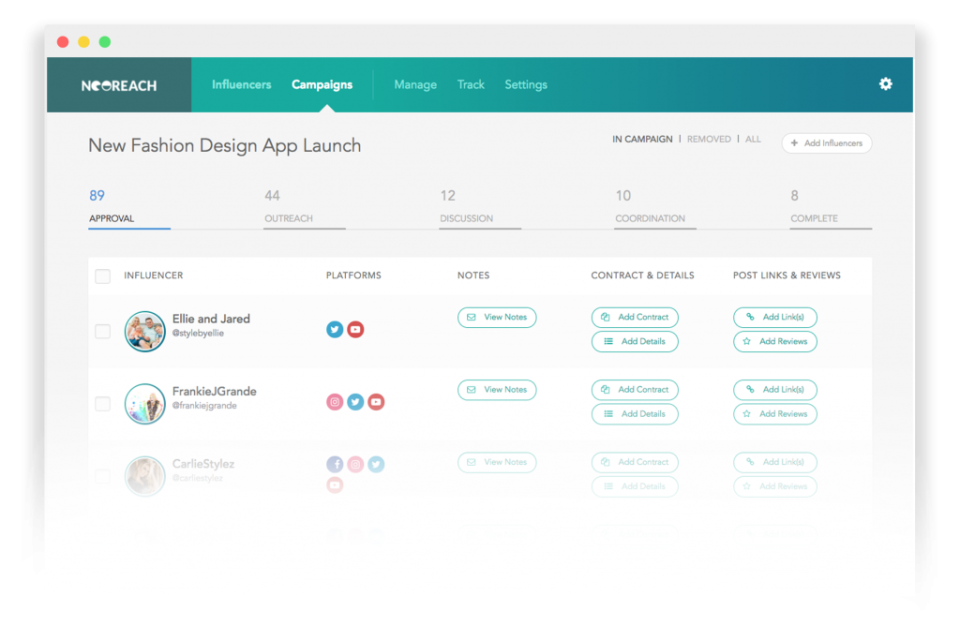Click Twitter icon for FrankieJGrande
Screen dimensions: 960x626
(355, 402)
